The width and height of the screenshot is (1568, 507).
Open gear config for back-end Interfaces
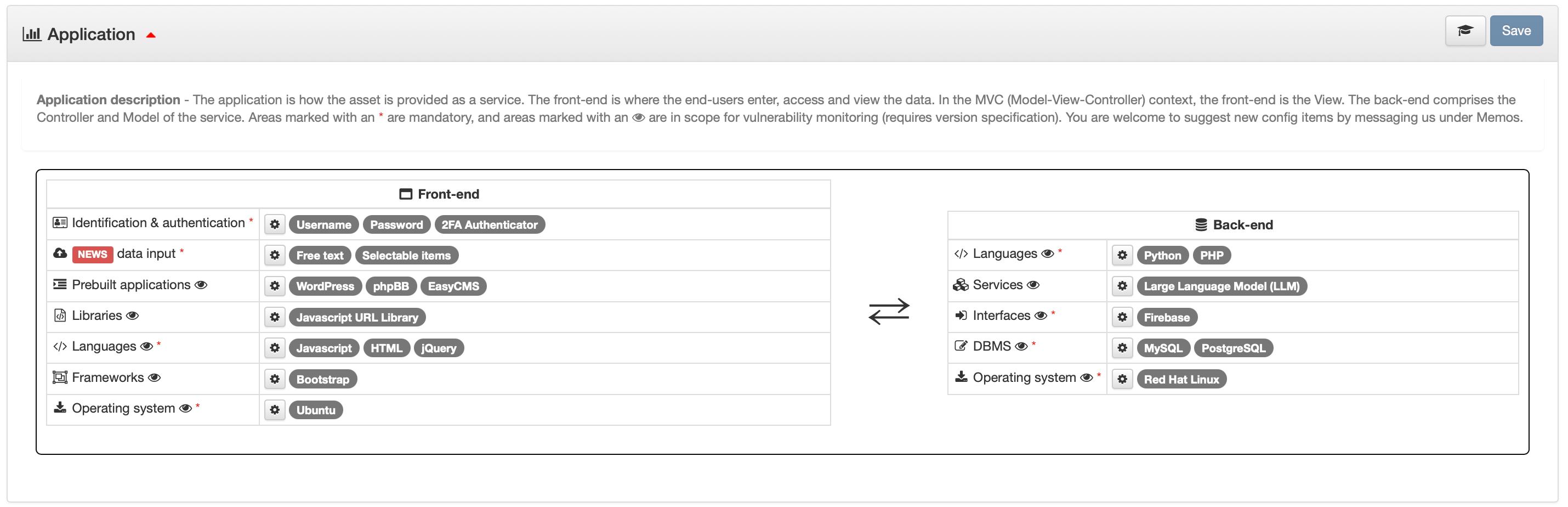[x=1122, y=317]
